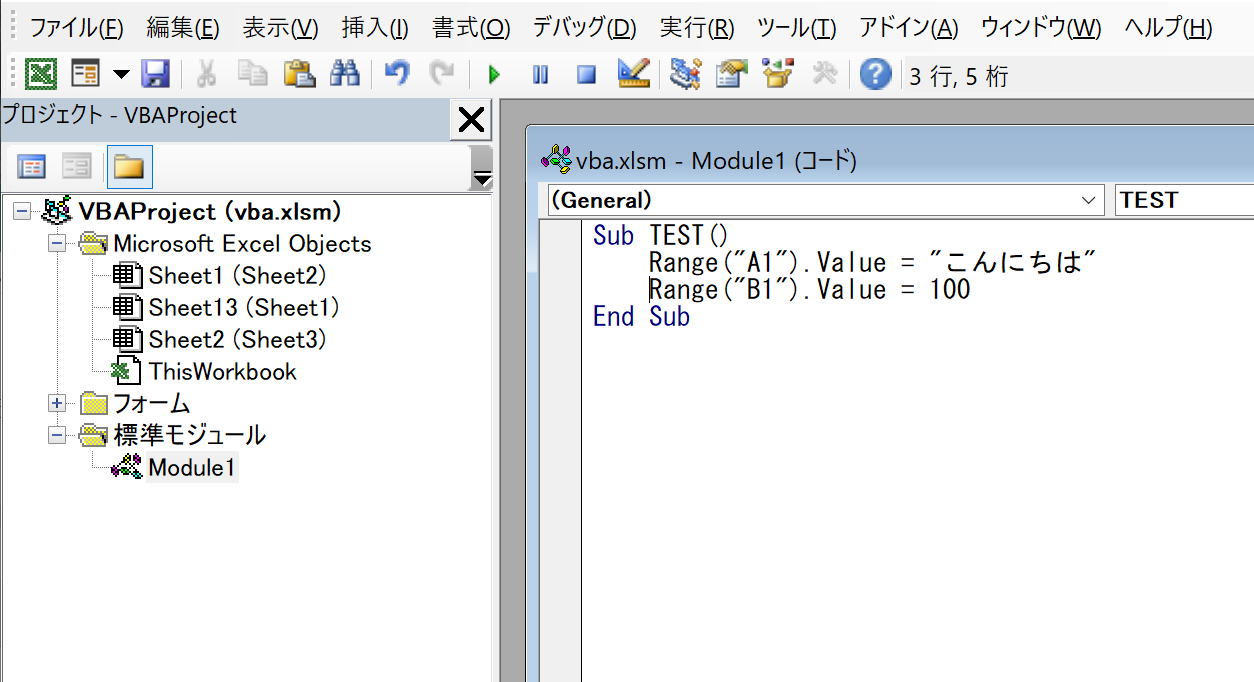Click the Reset (stop) icon
The image size is (1254, 682).
tap(585, 74)
